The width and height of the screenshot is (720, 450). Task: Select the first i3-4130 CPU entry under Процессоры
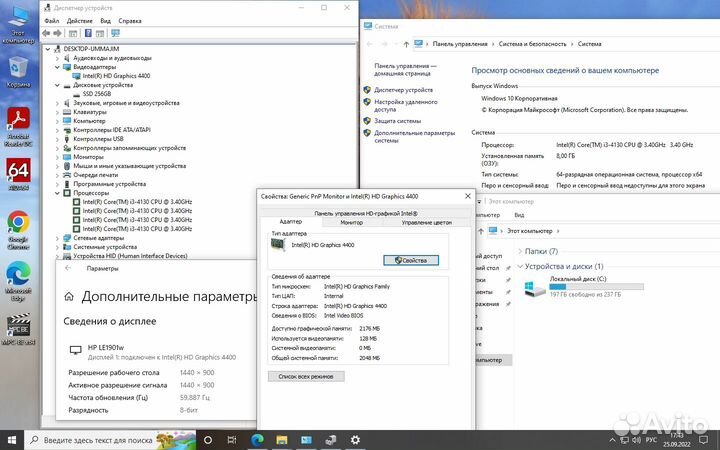tap(137, 202)
